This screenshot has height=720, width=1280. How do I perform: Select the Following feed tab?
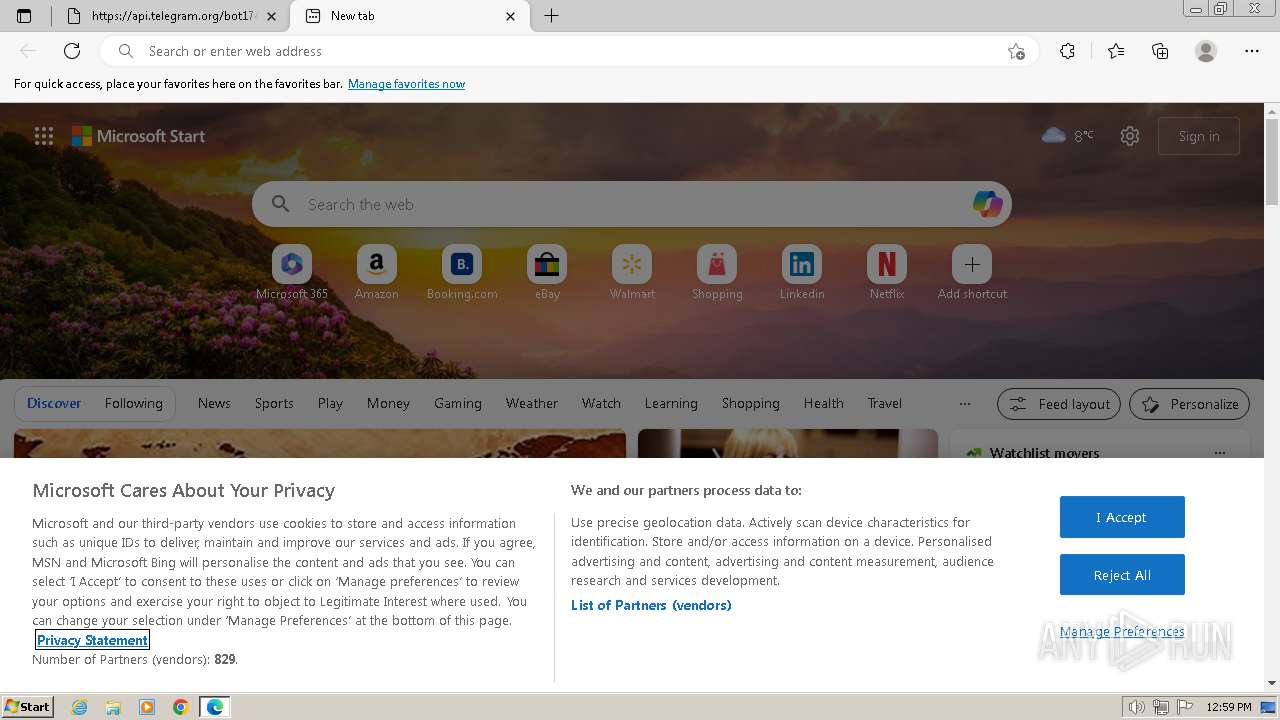click(x=133, y=403)
